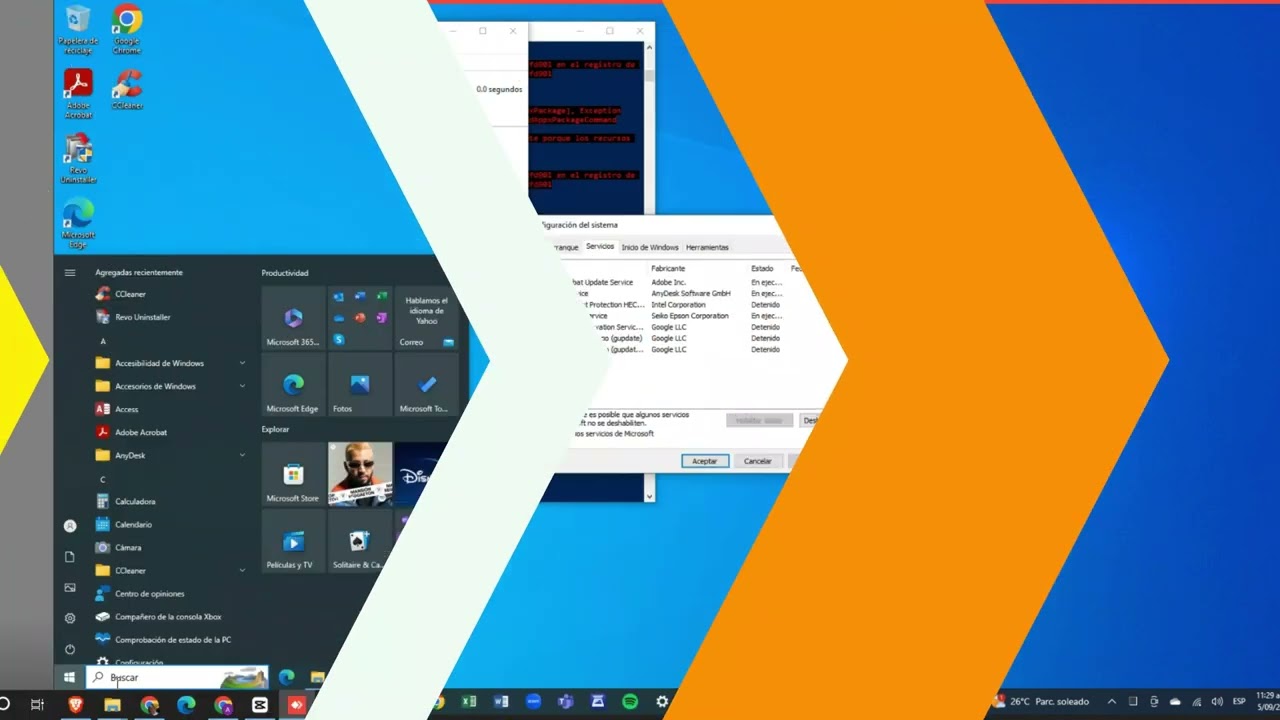1280x720 pixels.
Task: Open the Revo Uninstaller desktop shortcut
Action: 78,158
